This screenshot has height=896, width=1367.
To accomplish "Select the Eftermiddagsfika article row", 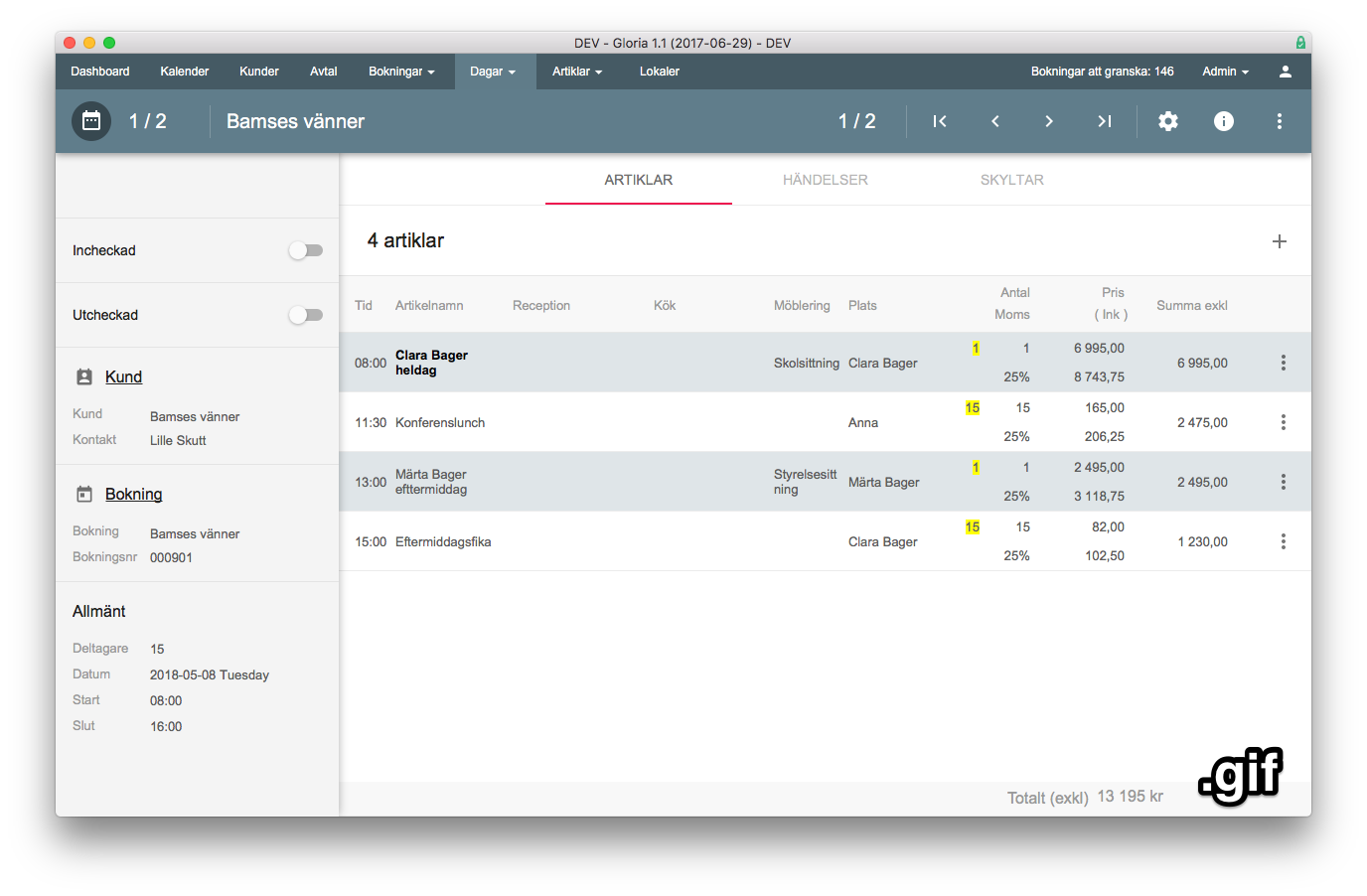I will (443, 541).
